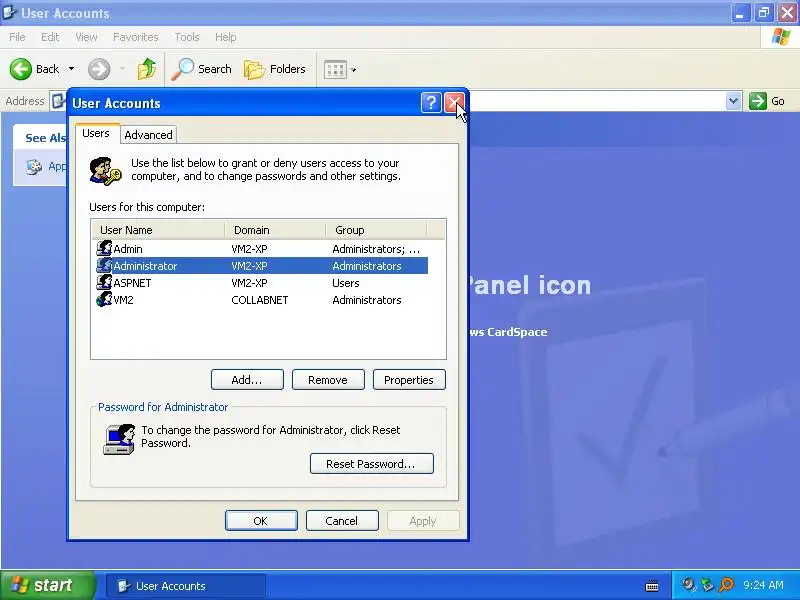This screenshot has width=800, height=600.
Task: Confirm with the OK button
Action: coord(261,521)
